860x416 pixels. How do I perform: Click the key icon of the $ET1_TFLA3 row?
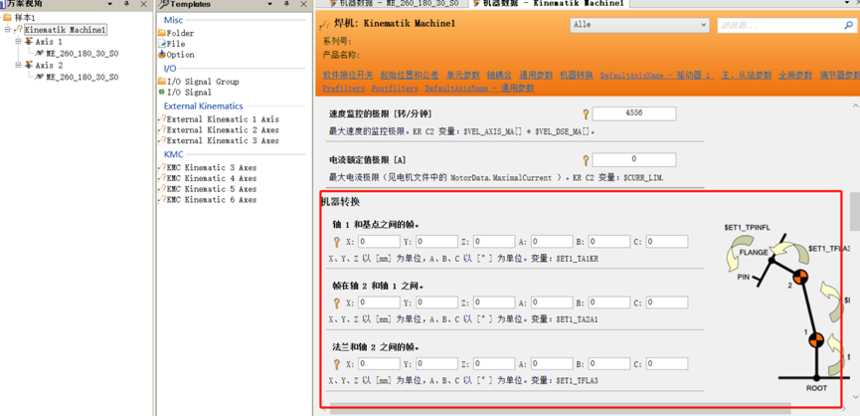(337, 363)
